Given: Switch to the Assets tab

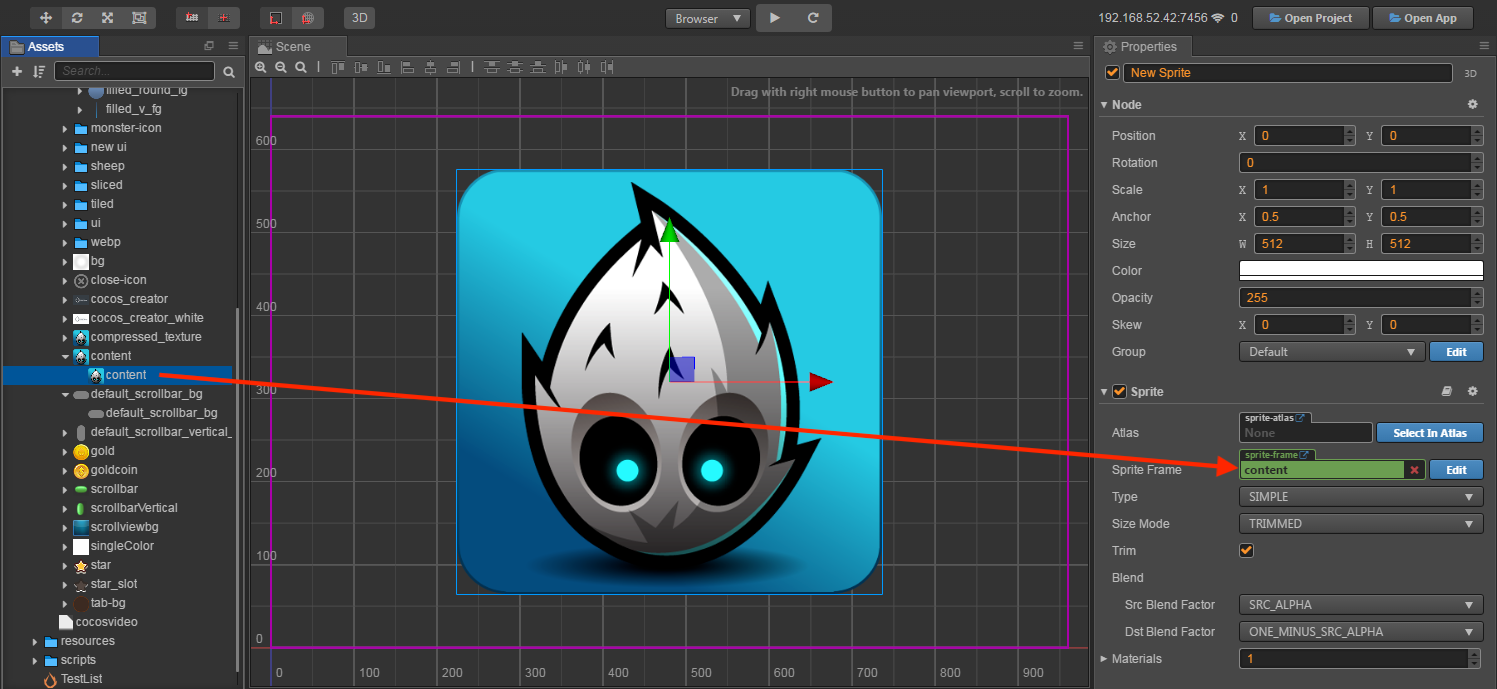Looking at the screenshot, I should 50,47.
